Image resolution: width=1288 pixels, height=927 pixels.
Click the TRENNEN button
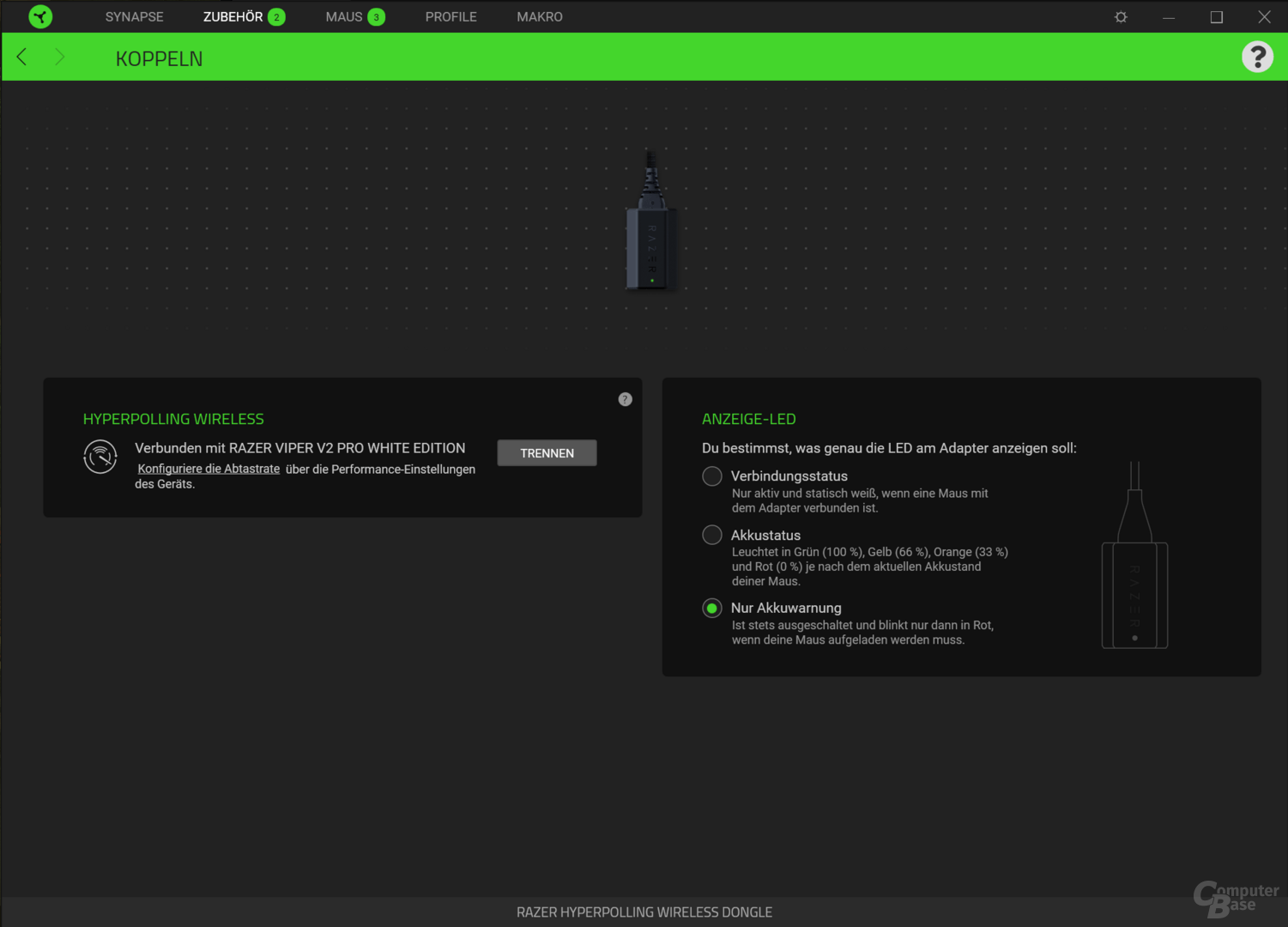pyautogui.click(x=547, y=453)
